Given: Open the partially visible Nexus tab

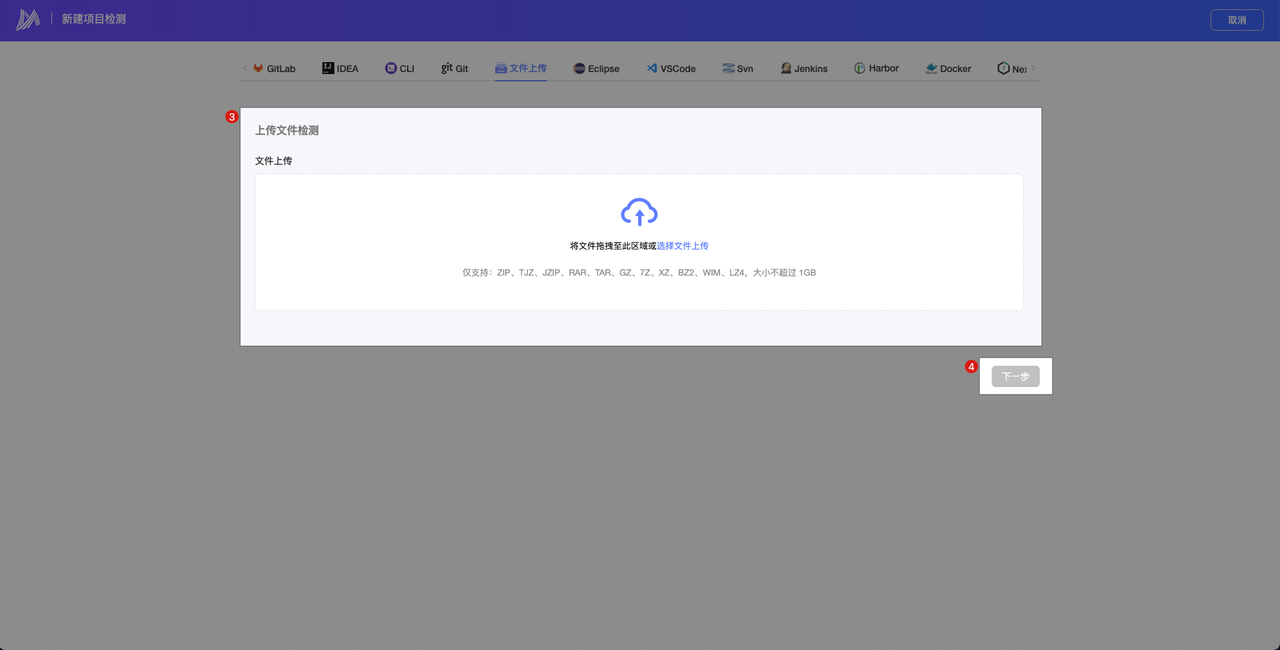Looking at the screenshot, I should [1012, 69].
